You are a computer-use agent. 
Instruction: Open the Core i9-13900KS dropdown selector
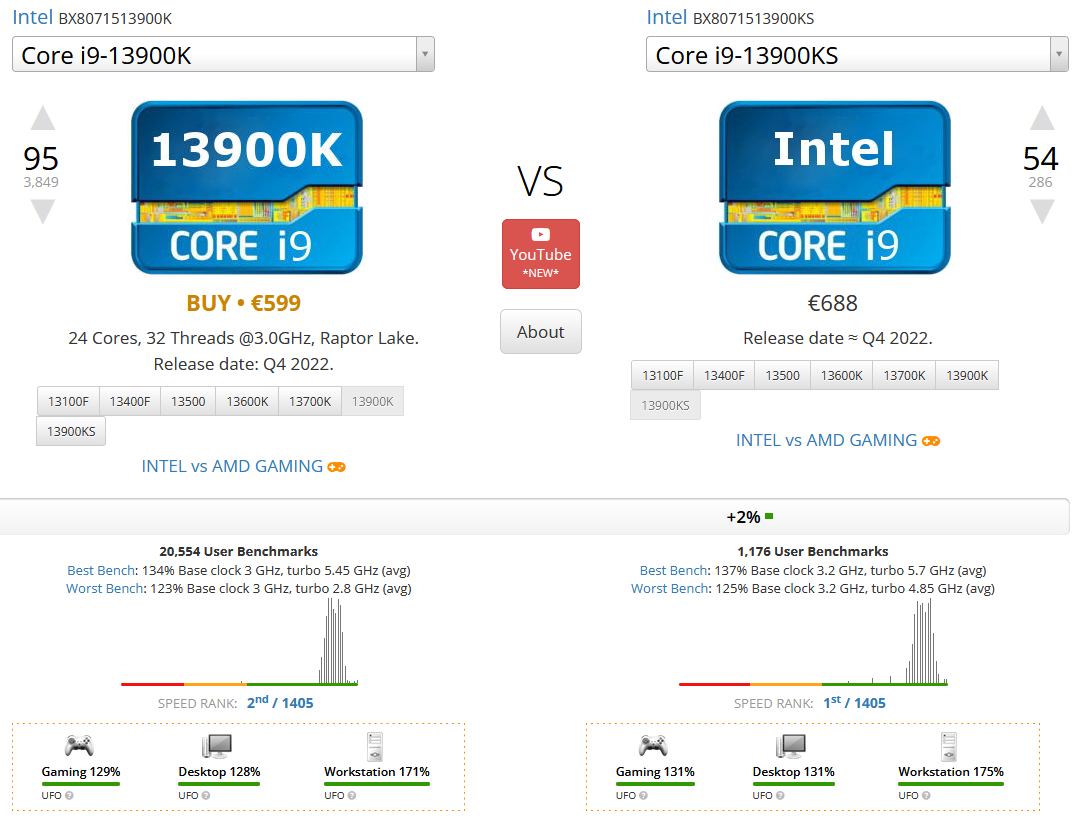tap(857, 54)
